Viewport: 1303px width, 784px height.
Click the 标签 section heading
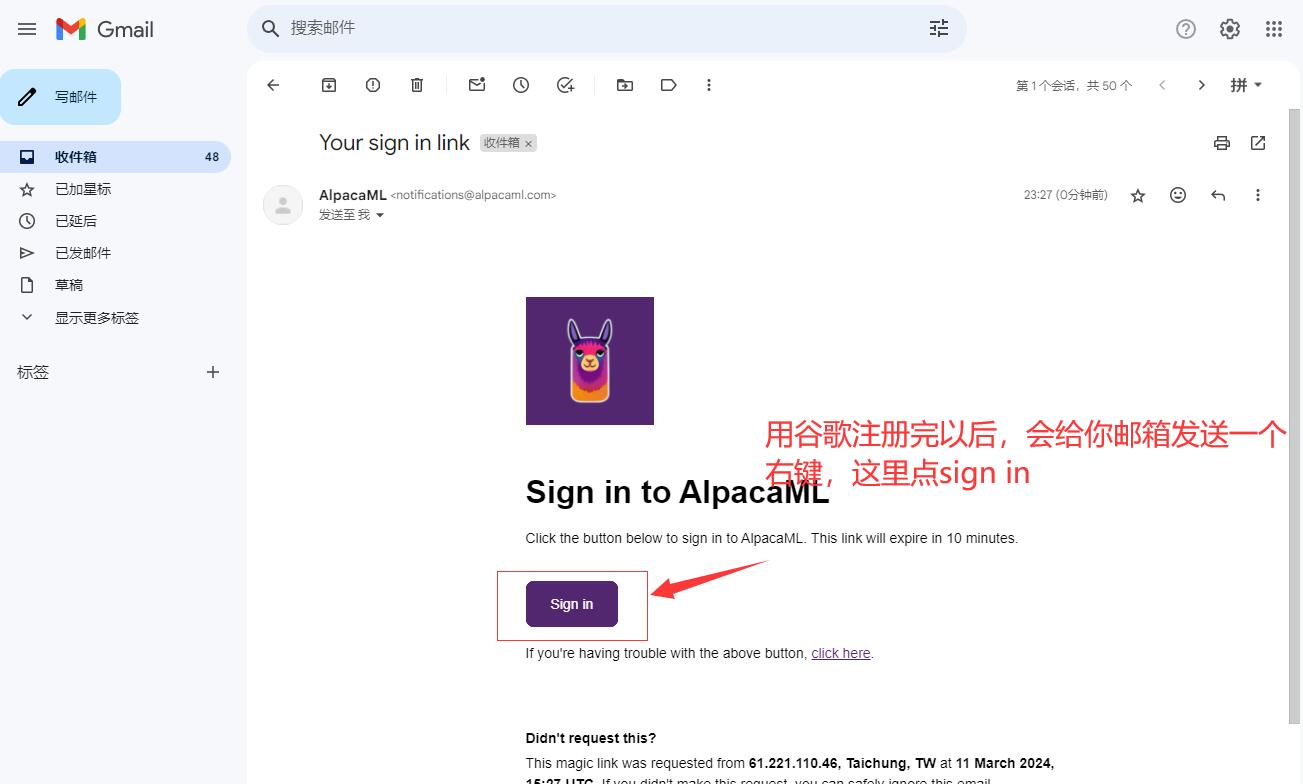(x=33, y=372)
